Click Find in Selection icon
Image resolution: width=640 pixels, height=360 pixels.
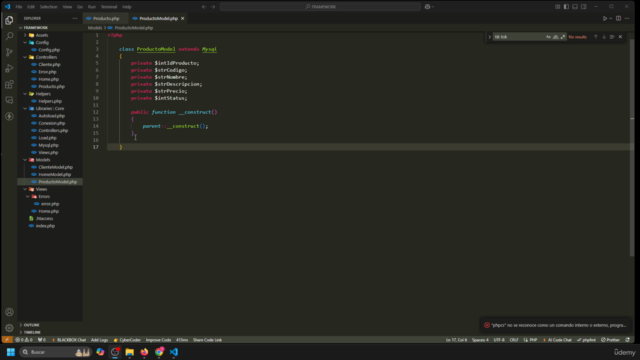click(x=612, y=37)
